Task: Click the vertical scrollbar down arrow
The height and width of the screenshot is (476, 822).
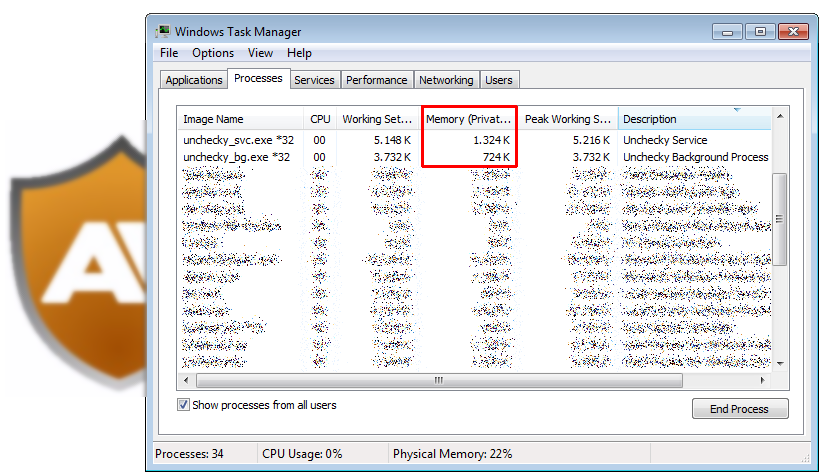Action: coord(780,363)
